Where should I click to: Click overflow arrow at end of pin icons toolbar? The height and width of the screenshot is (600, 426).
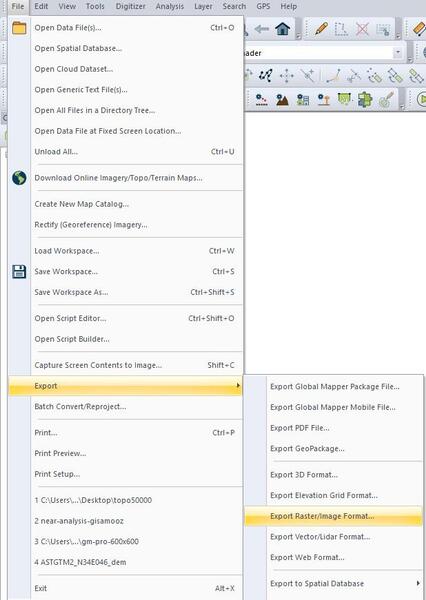402,106
